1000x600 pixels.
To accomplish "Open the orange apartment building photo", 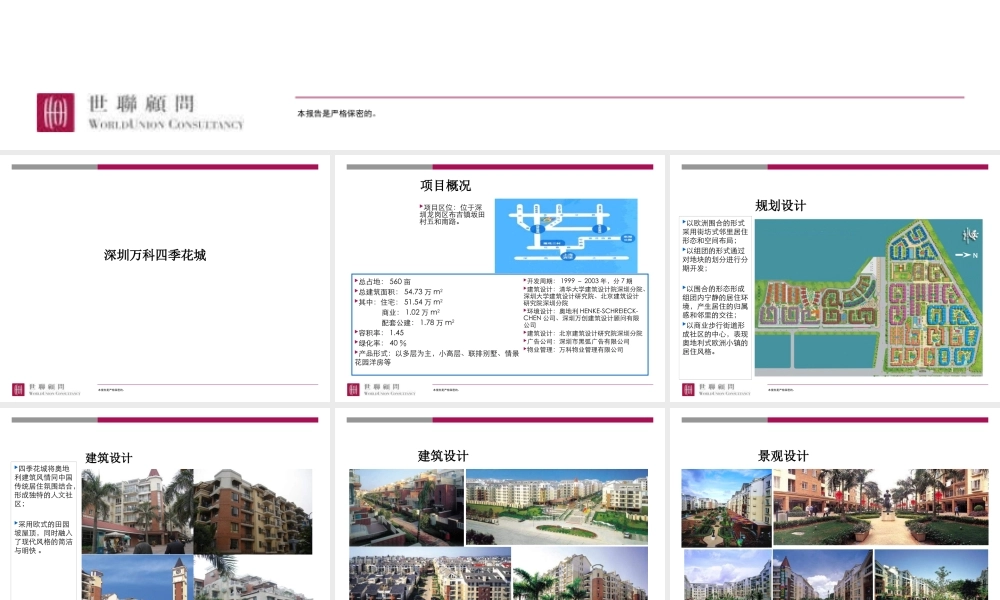I will [x=253, y=510].
